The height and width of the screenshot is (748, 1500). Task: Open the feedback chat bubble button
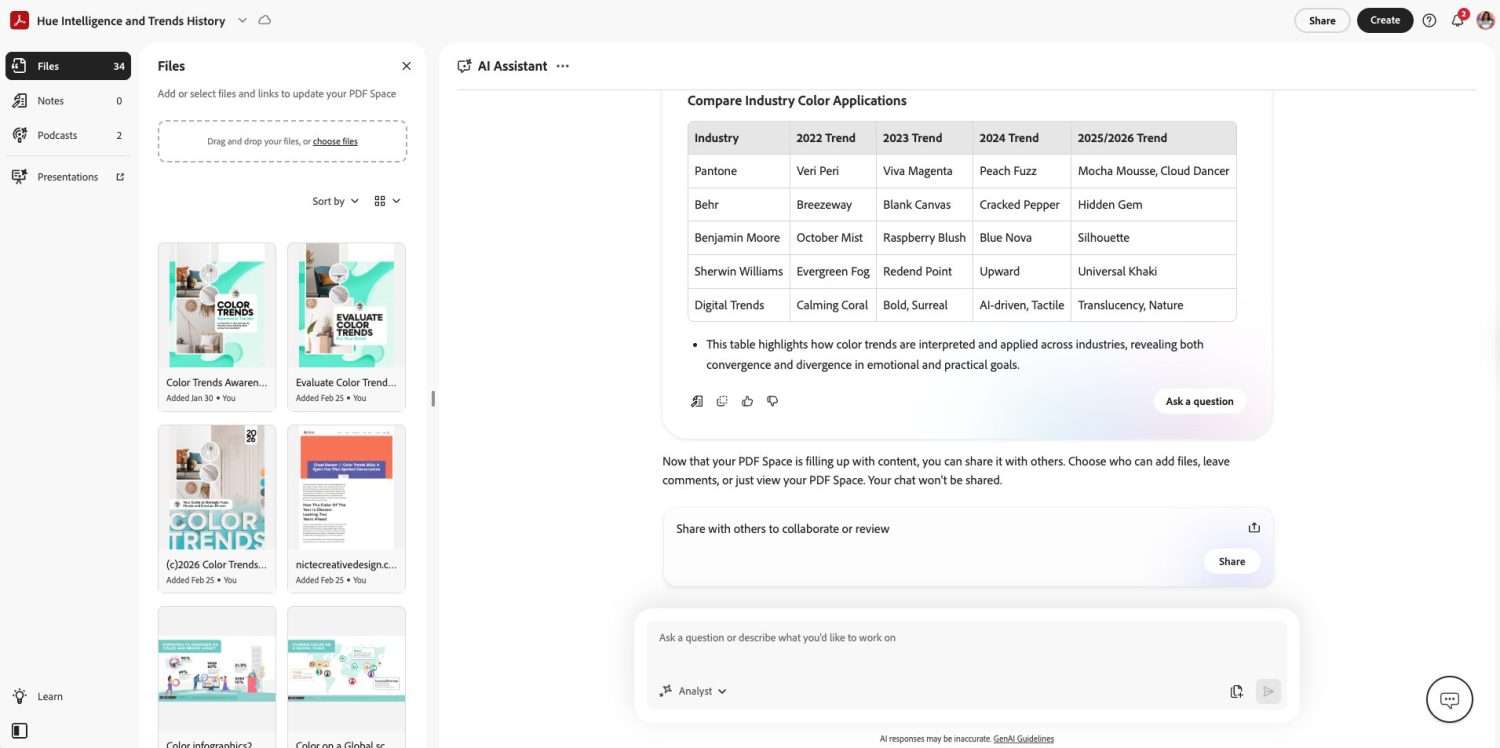(x=1449, y=700)
